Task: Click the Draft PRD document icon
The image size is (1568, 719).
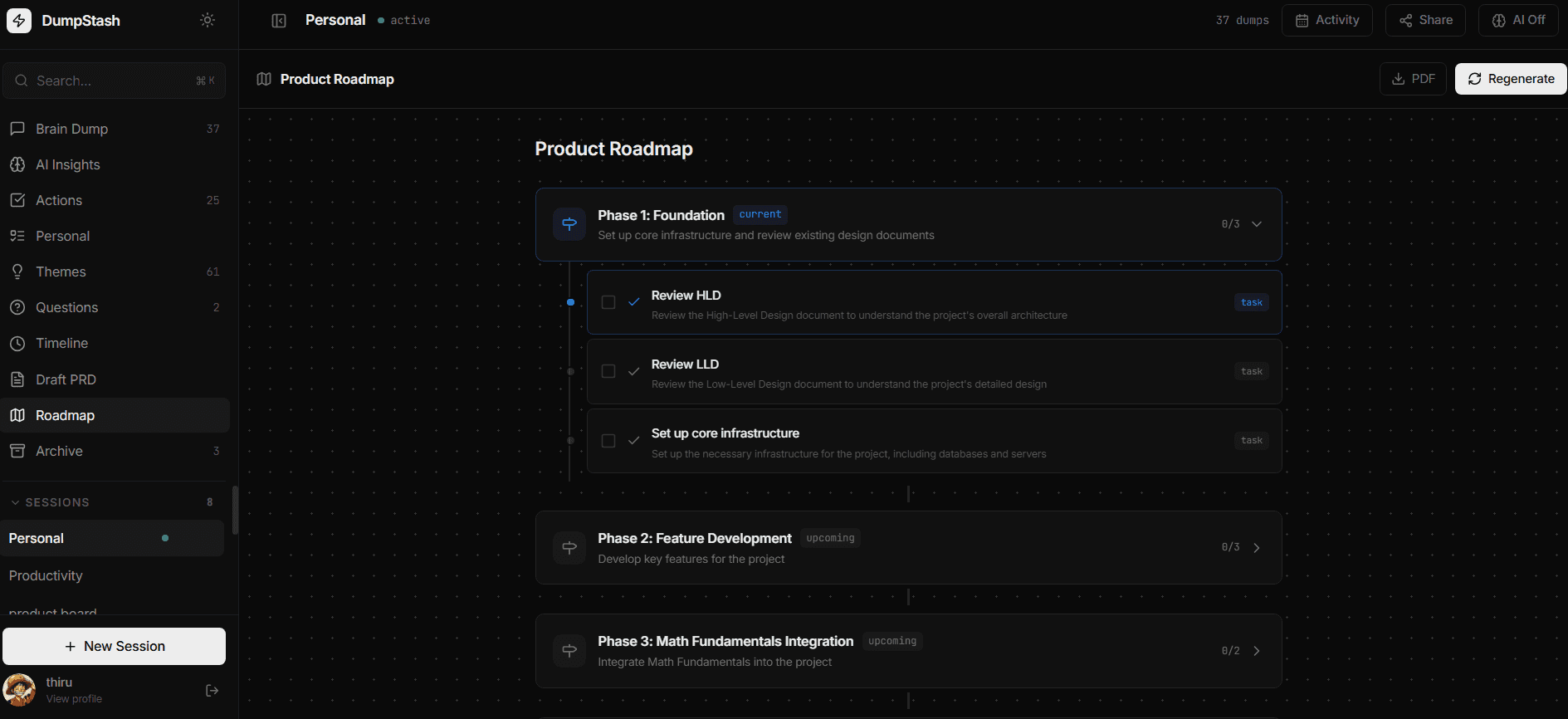Action: click(x=17, y=379)
